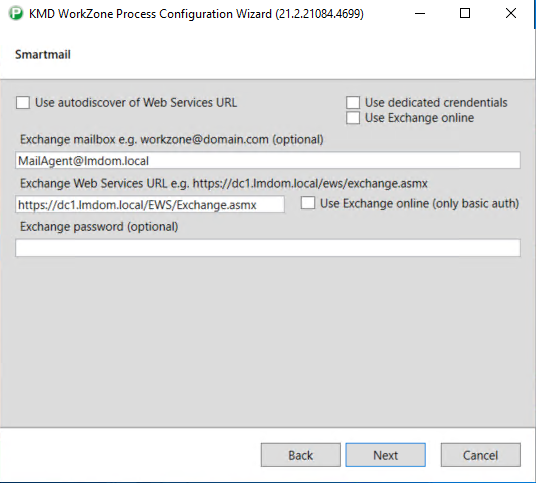
Task: Click the green WorkZone Process app icon
Action: tap(16, 14)
